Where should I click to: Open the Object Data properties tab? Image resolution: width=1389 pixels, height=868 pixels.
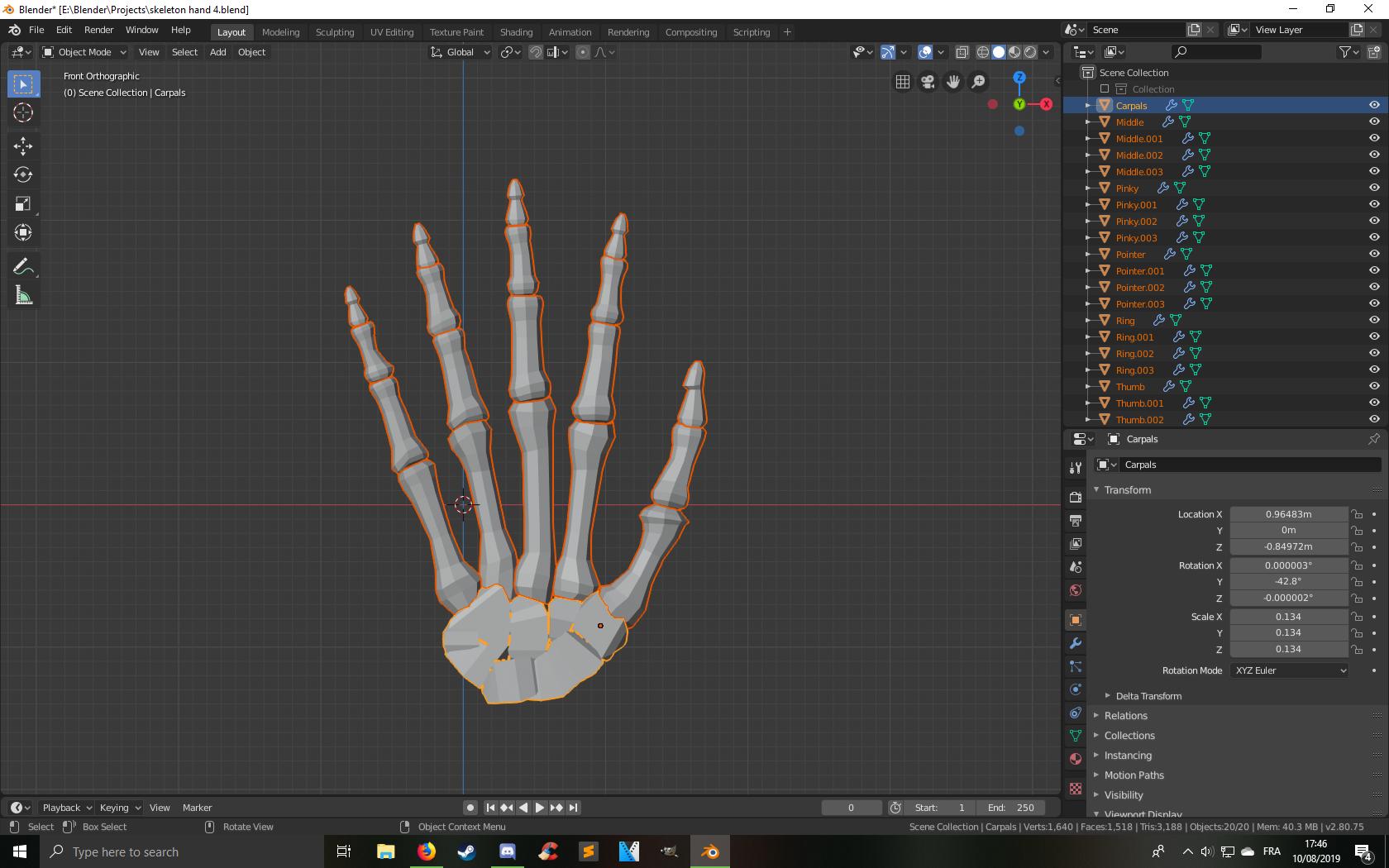click(x=1076, y=736)
